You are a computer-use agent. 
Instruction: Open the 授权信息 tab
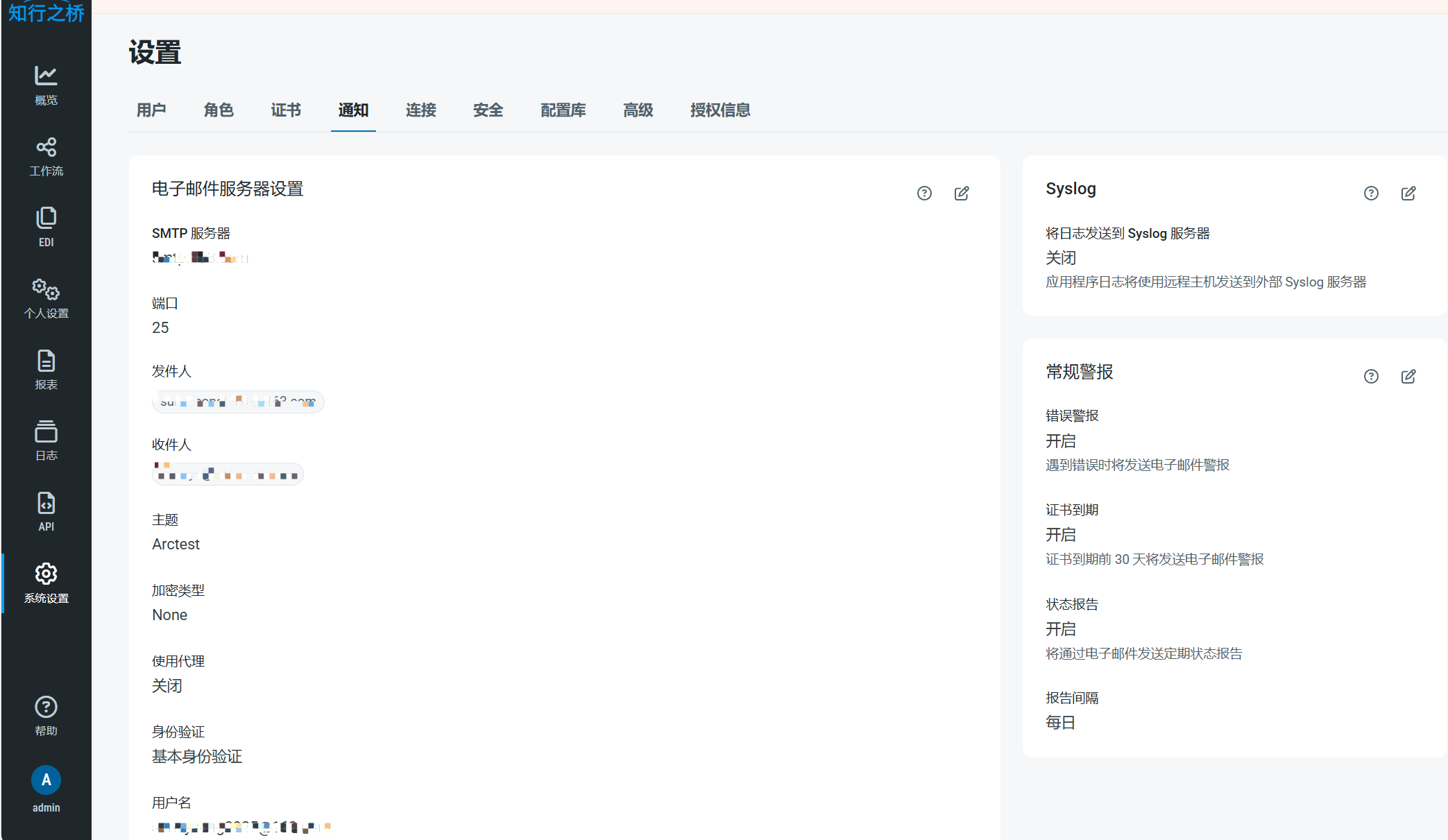(x=719, y=110)
